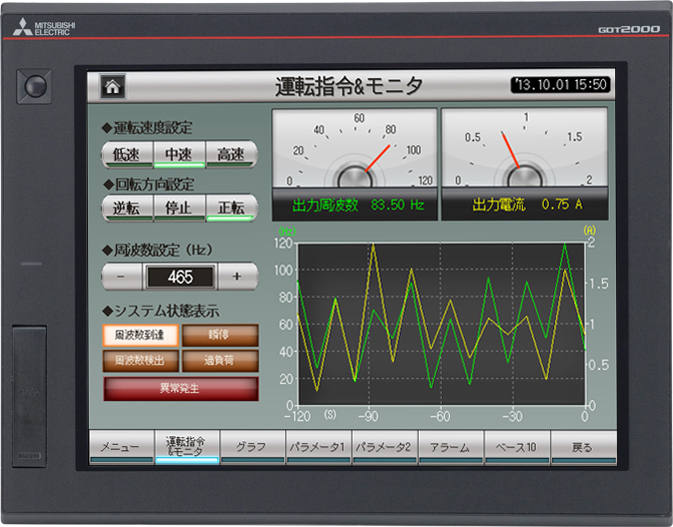Viewport: 673px width, 527px height.
Task: Open the パラメータ1 tab
Action: 316,447
